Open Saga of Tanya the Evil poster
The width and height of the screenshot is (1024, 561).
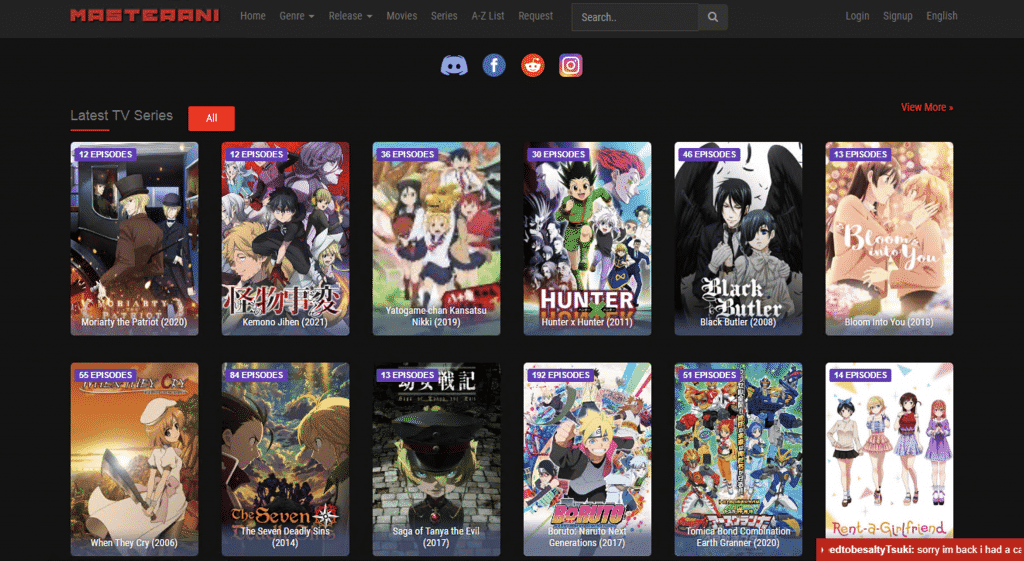[x=436, y=458]
